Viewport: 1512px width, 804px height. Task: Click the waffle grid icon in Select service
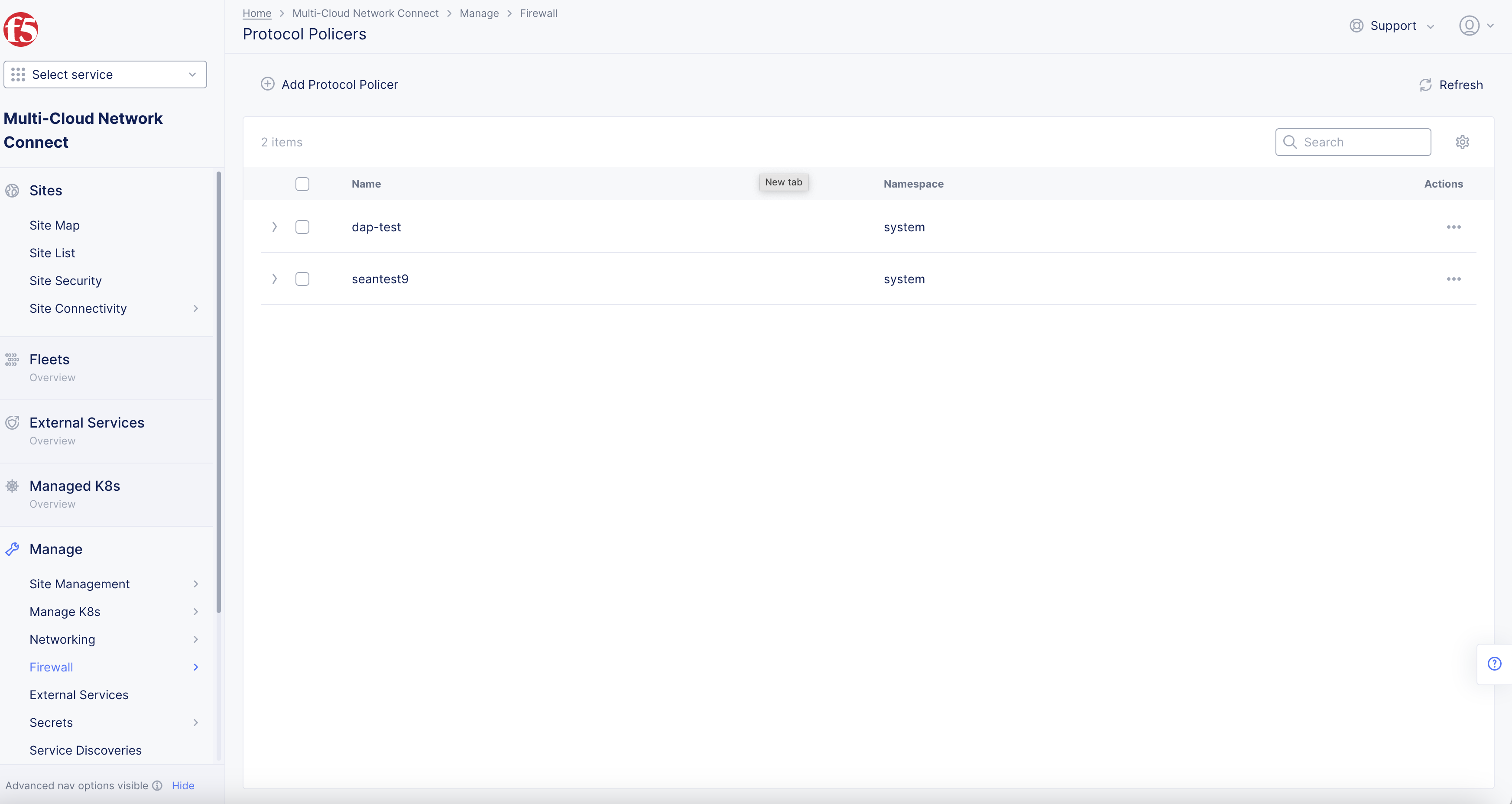click(x=18, y=74)
